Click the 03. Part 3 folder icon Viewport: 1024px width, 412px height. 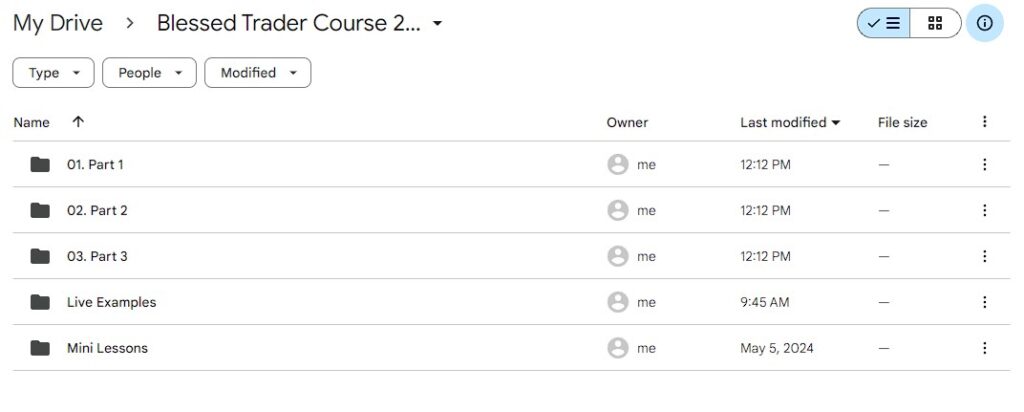pyautogui.click(x=40, y=256)
